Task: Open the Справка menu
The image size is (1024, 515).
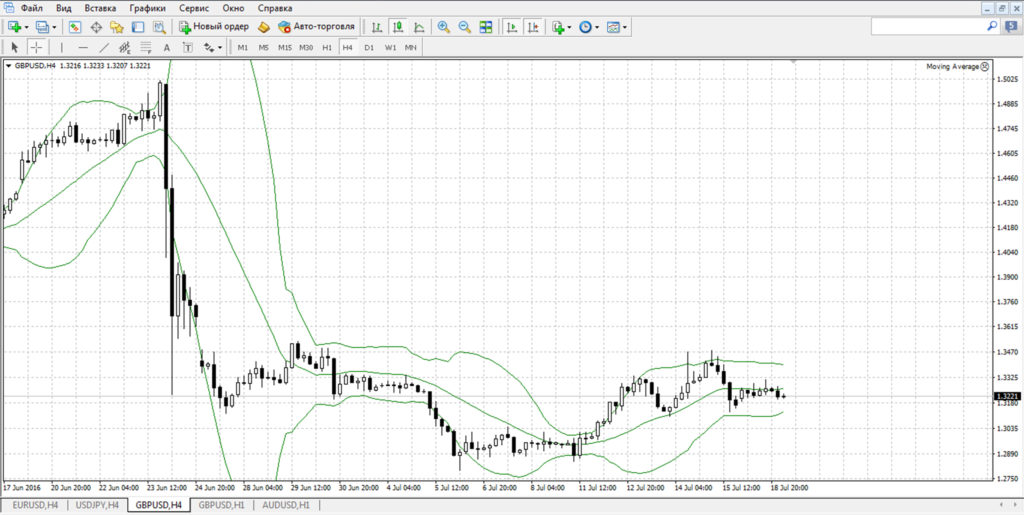Action: tap(275, 8)
